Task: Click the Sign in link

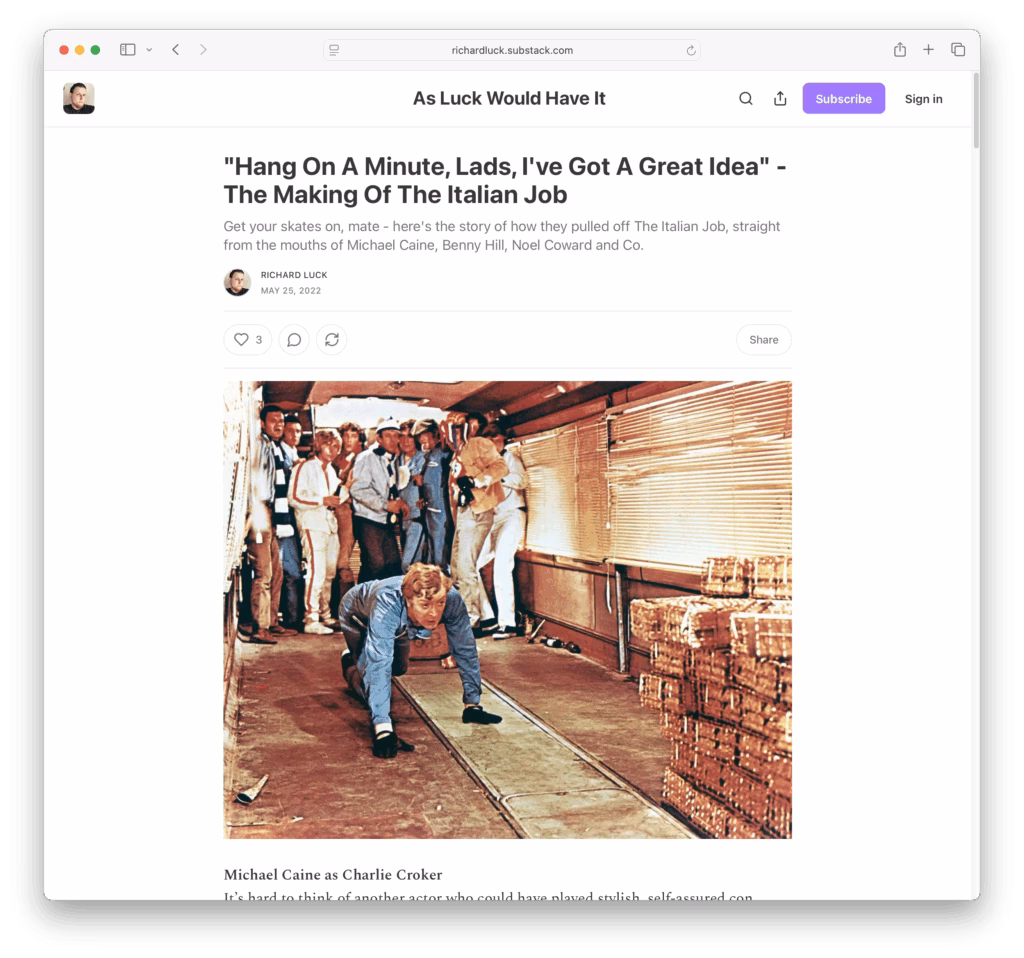Action: (x=923, y=99)
